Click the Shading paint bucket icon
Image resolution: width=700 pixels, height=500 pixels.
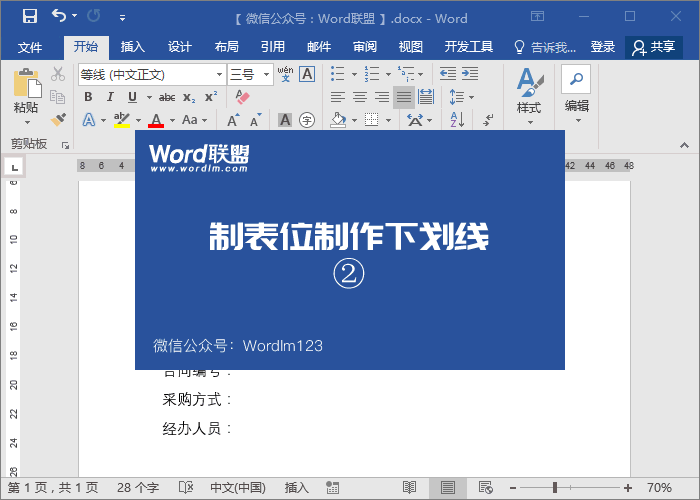tap(338, 120)
